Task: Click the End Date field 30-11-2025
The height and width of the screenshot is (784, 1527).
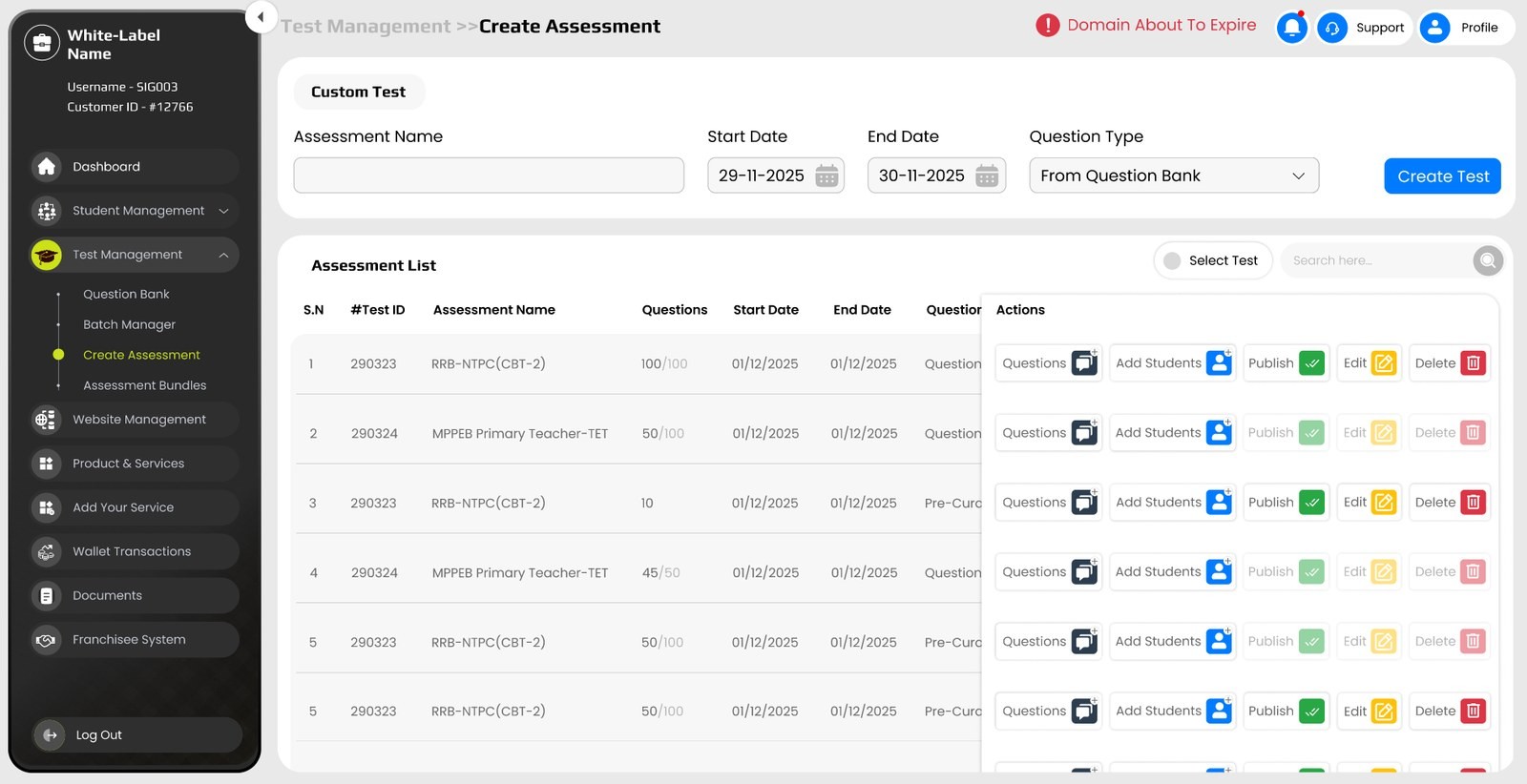Action: 936,175
